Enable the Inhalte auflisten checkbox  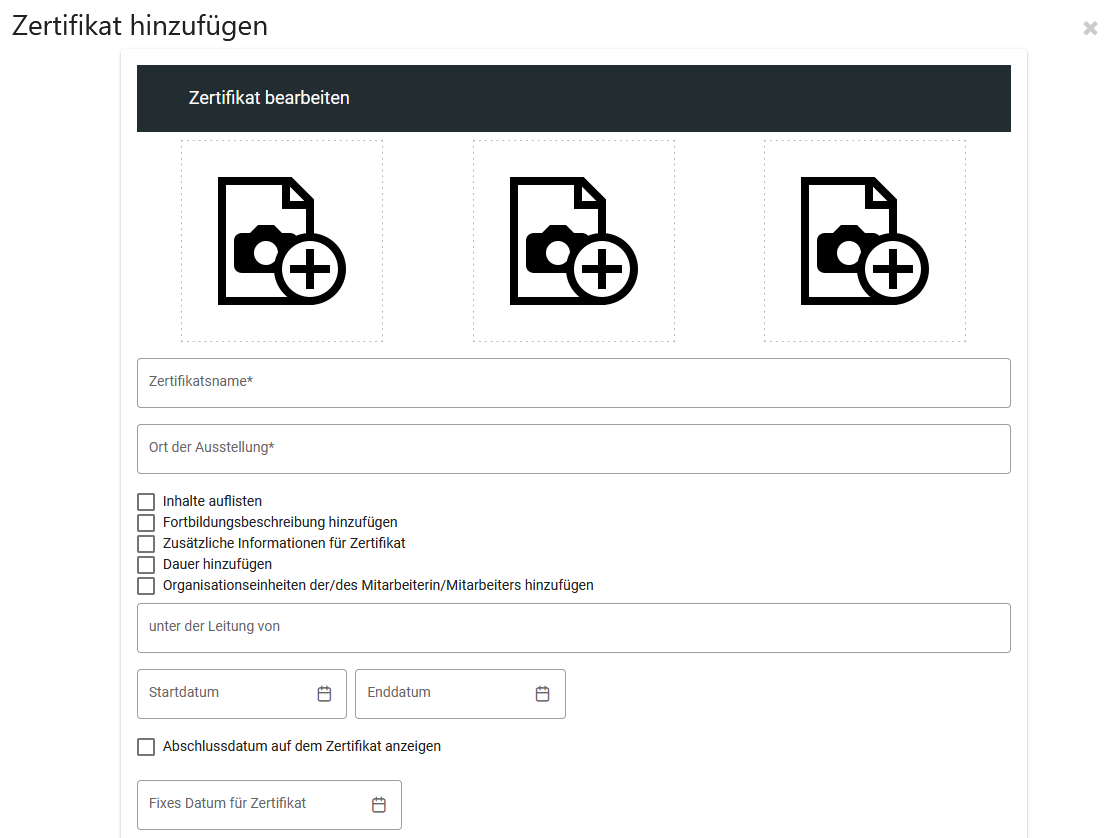[146, 502]
